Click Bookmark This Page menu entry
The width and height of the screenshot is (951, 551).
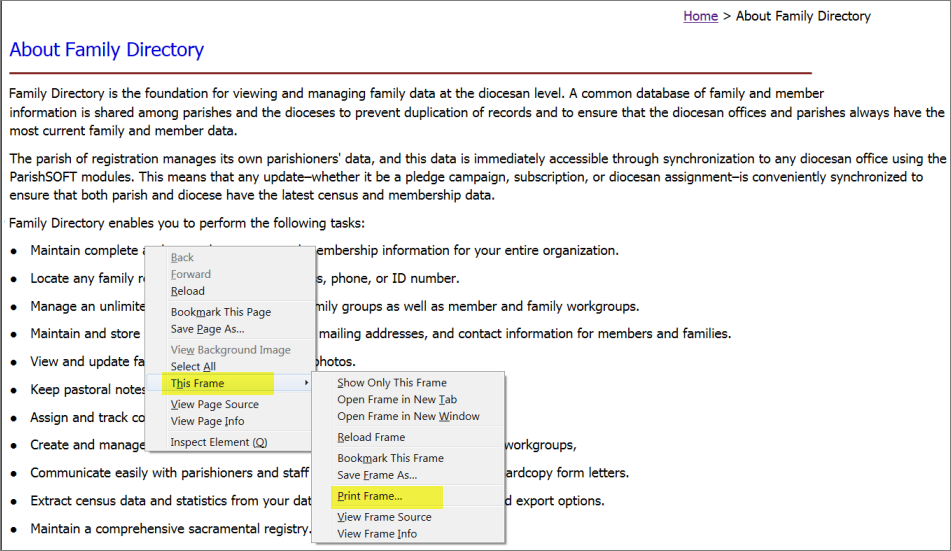coord(221,312)
